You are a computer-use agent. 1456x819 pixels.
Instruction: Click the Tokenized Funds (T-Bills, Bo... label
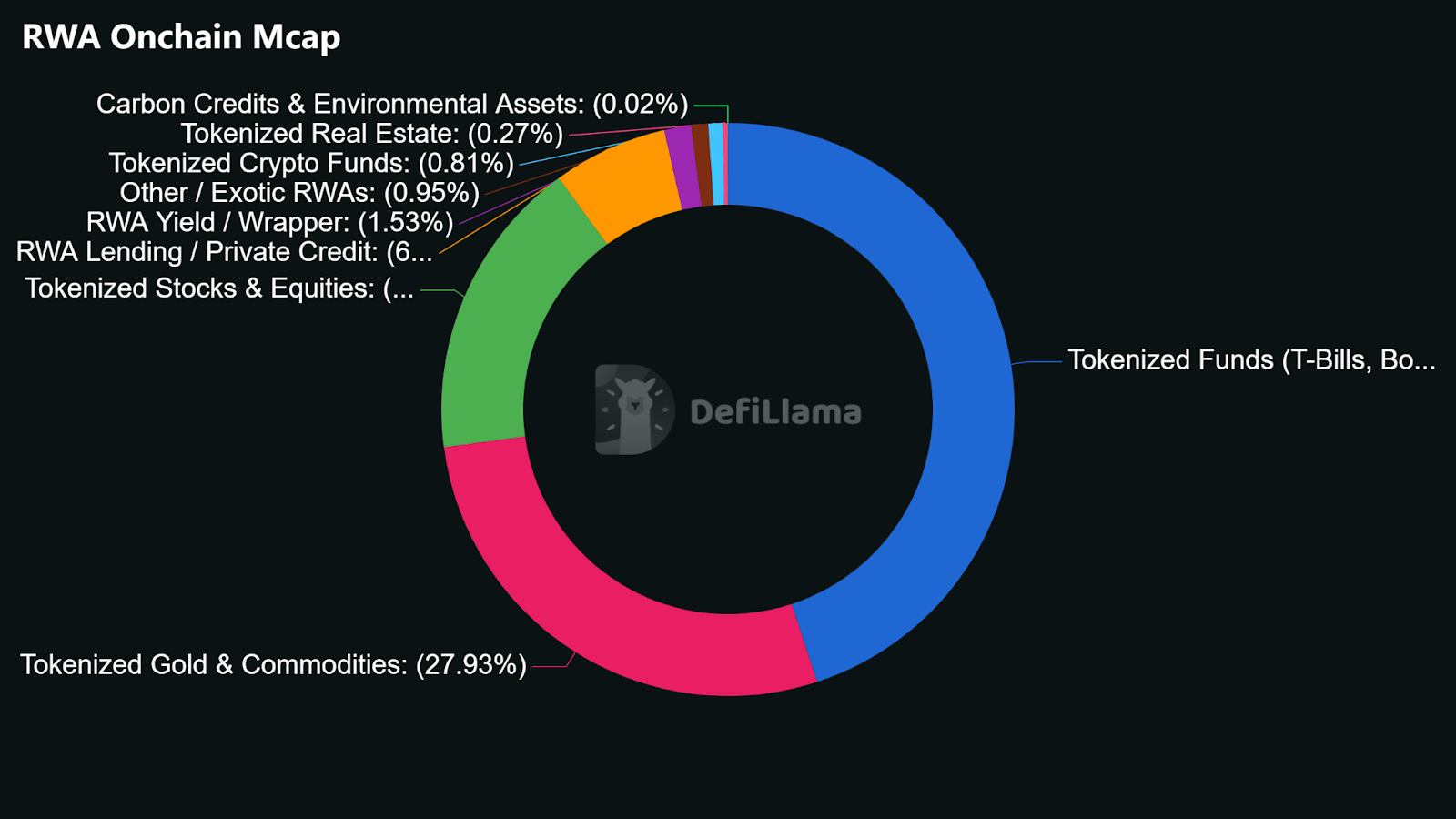[1251, 360]
